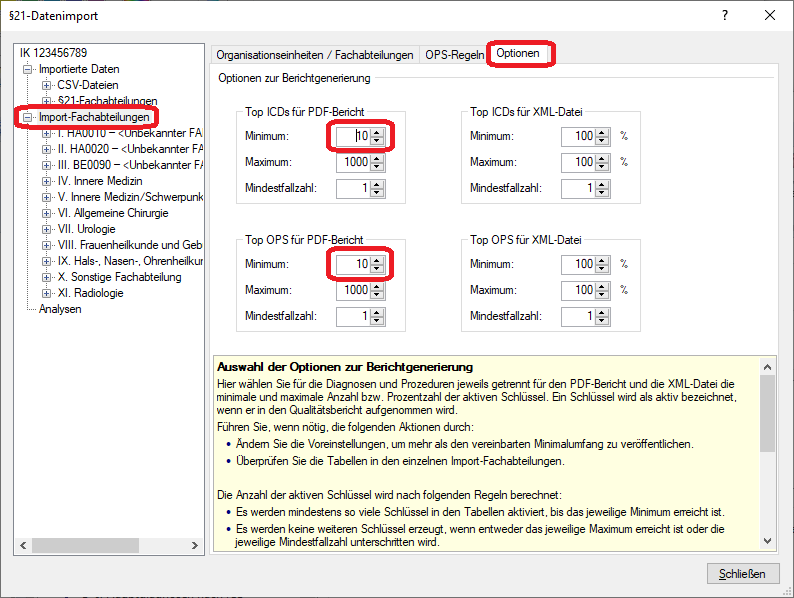
Task: Decrease Minimum percent of Top ICDs XML-Datei
Action: (x=602, y=140)
